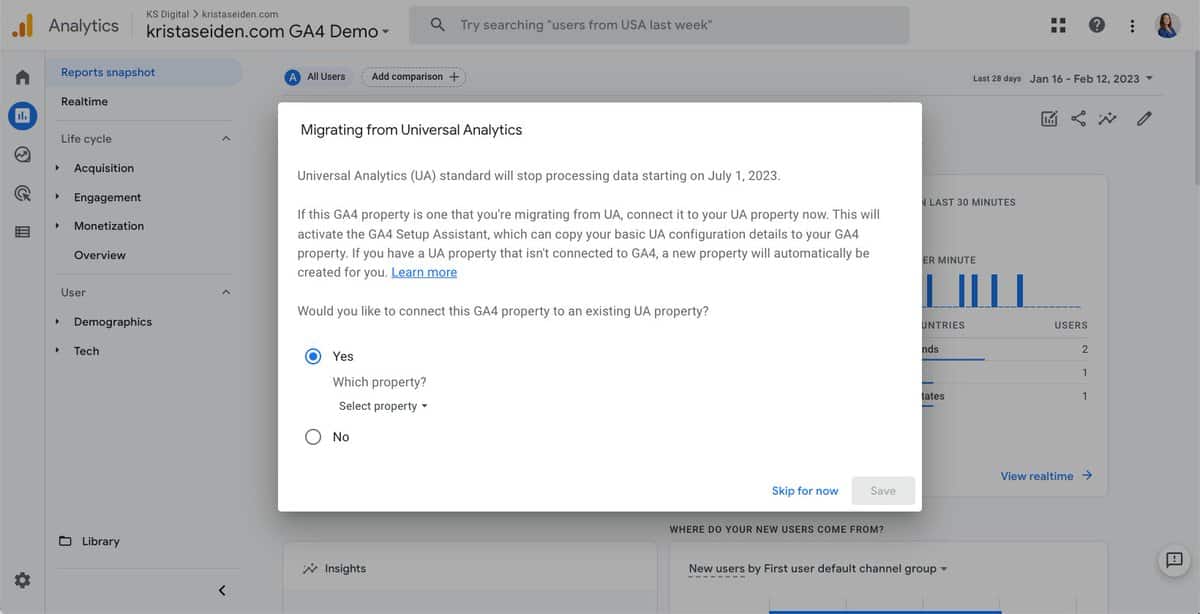1200x614 pixels.
Task: Collapse the Life cycle section
Action: click(224, 138)
